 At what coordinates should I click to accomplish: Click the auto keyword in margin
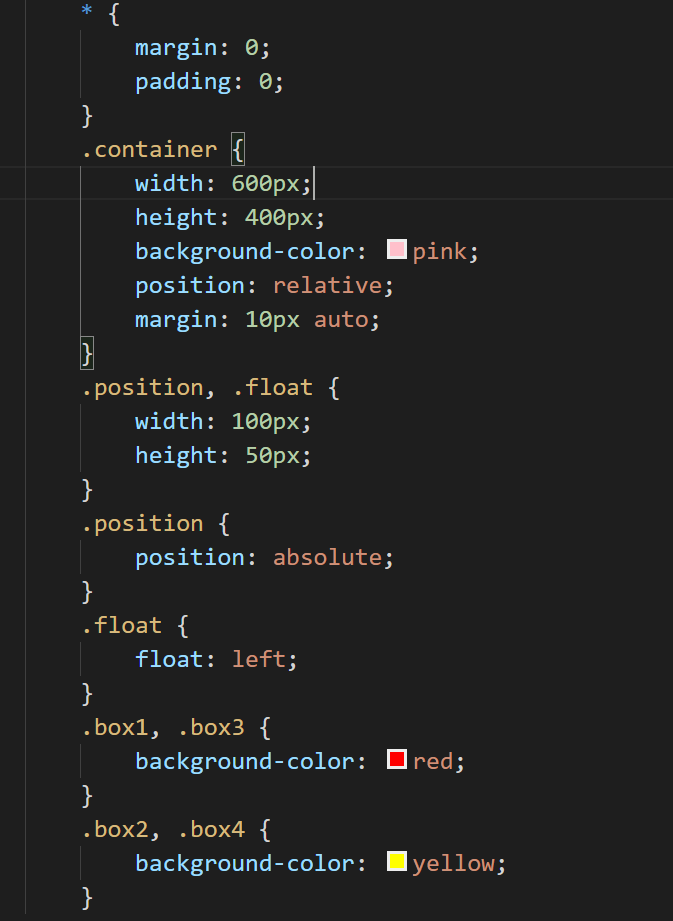point(341,320)
